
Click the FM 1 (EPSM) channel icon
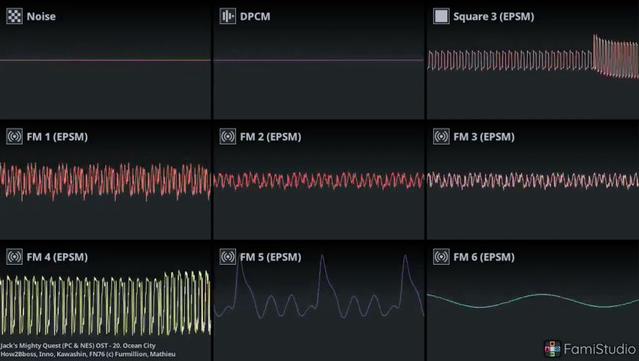[14, 136]
